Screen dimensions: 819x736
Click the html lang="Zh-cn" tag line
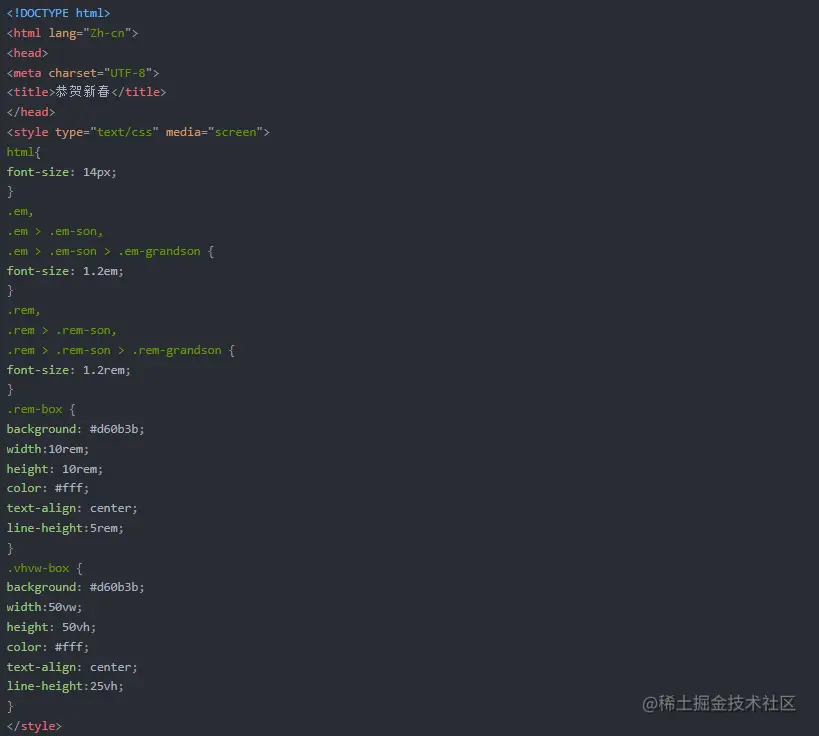tap(72, 33)
